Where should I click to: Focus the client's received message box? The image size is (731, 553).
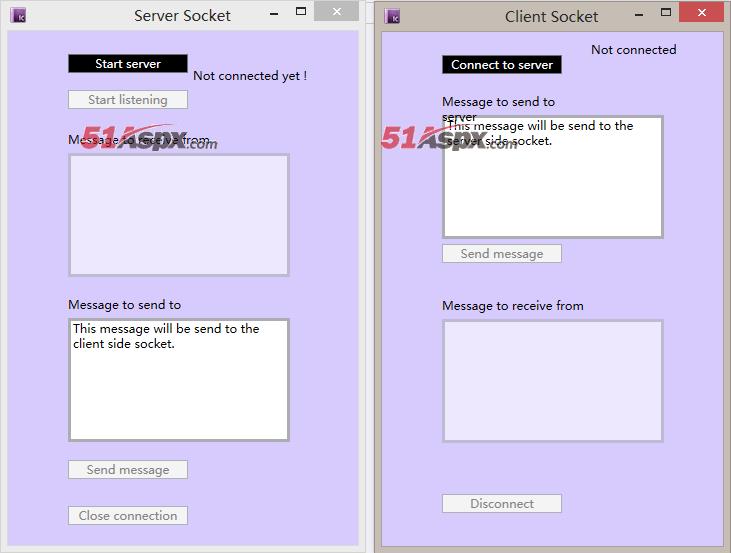pos(552,381)
